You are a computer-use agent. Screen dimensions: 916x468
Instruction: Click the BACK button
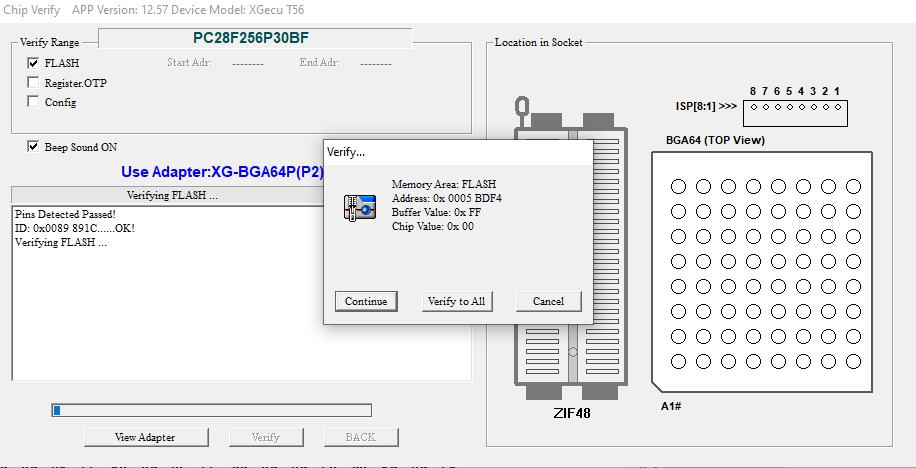click(360, 437)
